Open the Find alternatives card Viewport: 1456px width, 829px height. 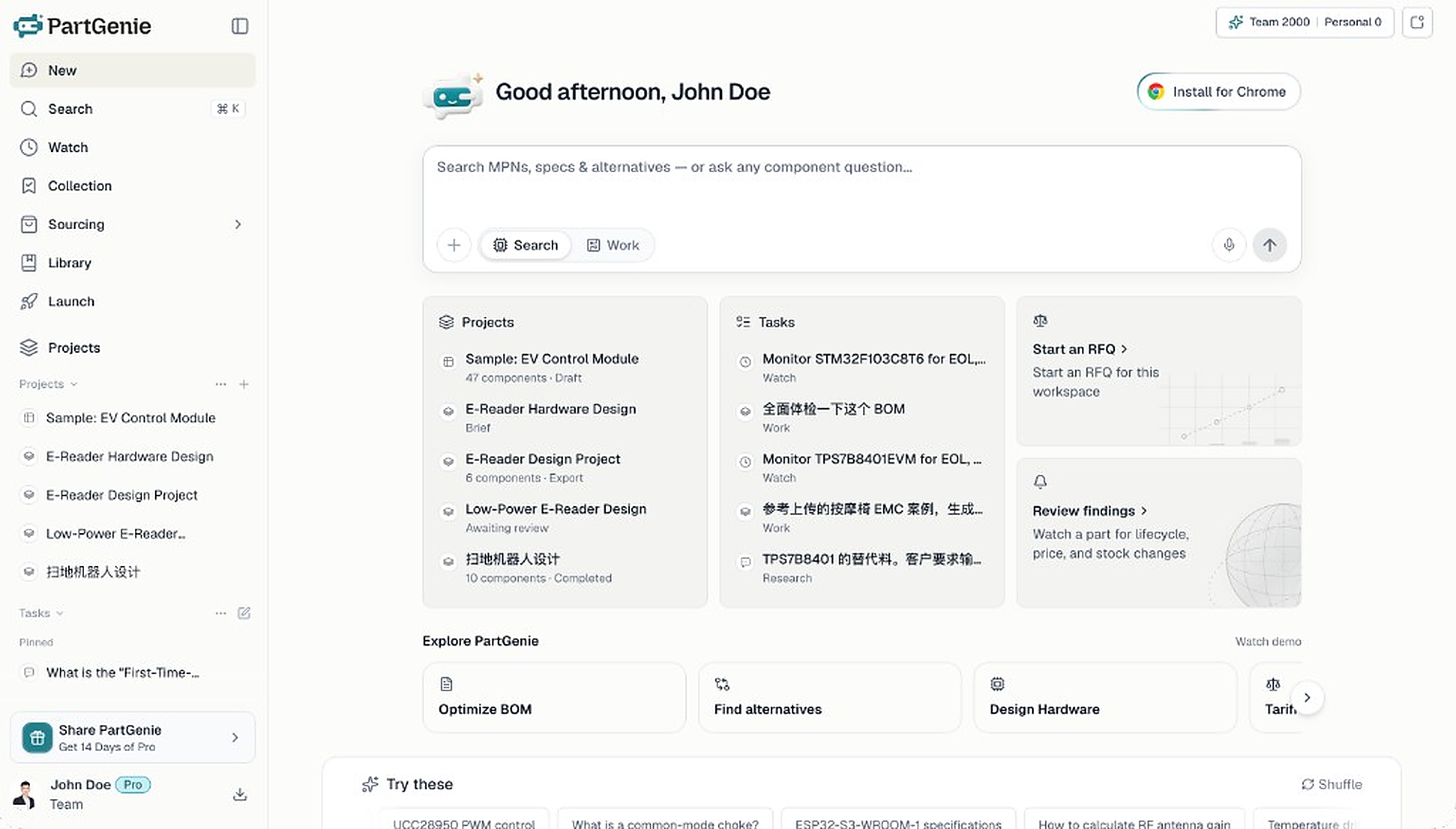click(829, 697)
